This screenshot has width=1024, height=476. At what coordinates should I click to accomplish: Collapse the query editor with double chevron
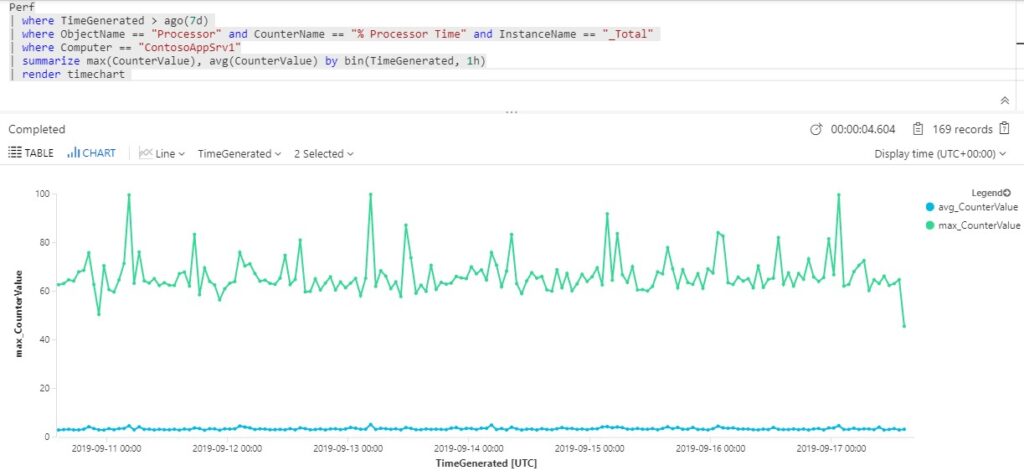point(1004,101)
